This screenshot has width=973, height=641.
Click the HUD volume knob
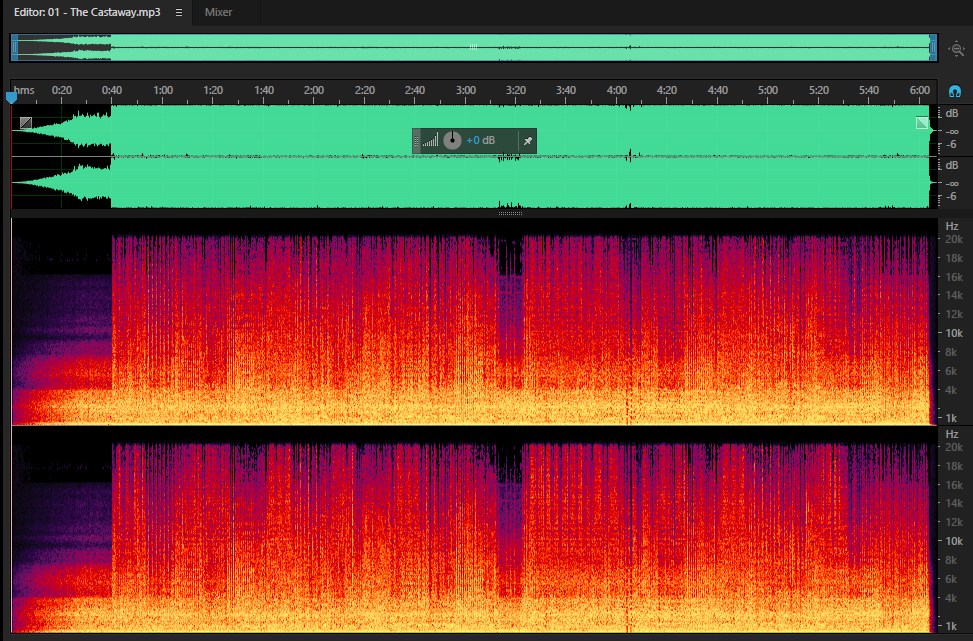[x=452, y=141]
